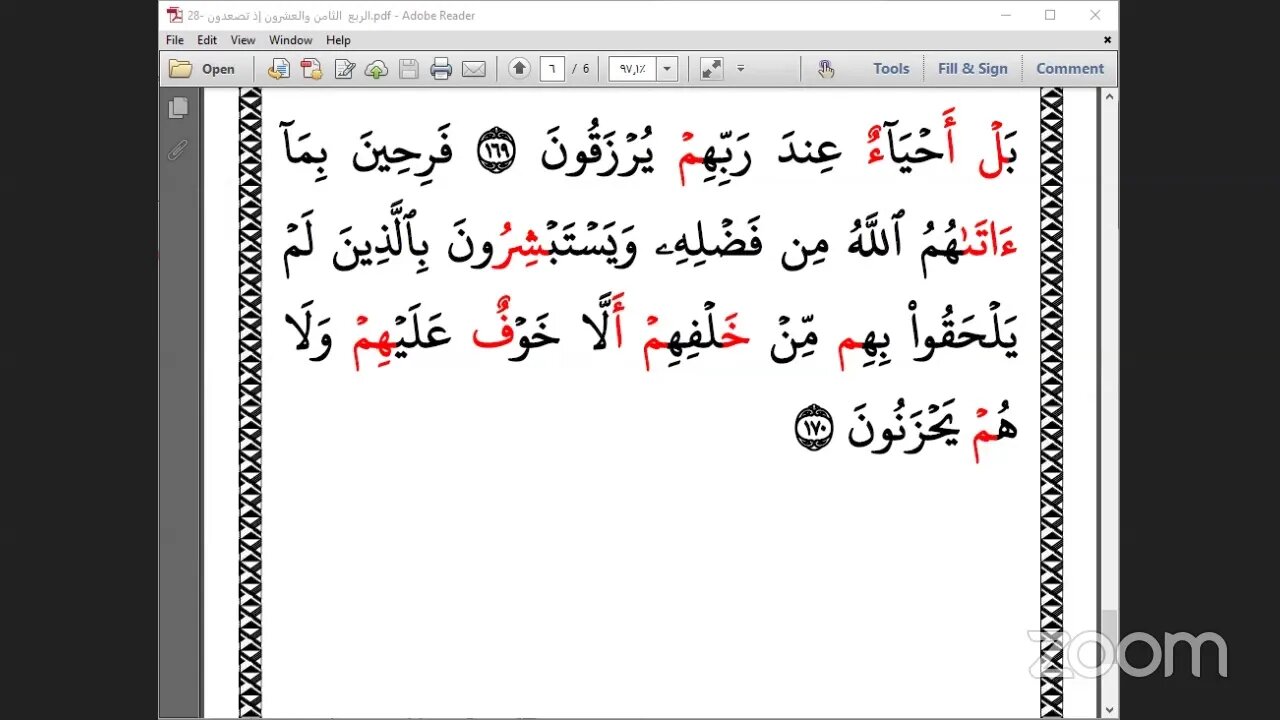Click the zoom percentage field
The height and width of the screenshot is (720, 1280).
(632, 69)
